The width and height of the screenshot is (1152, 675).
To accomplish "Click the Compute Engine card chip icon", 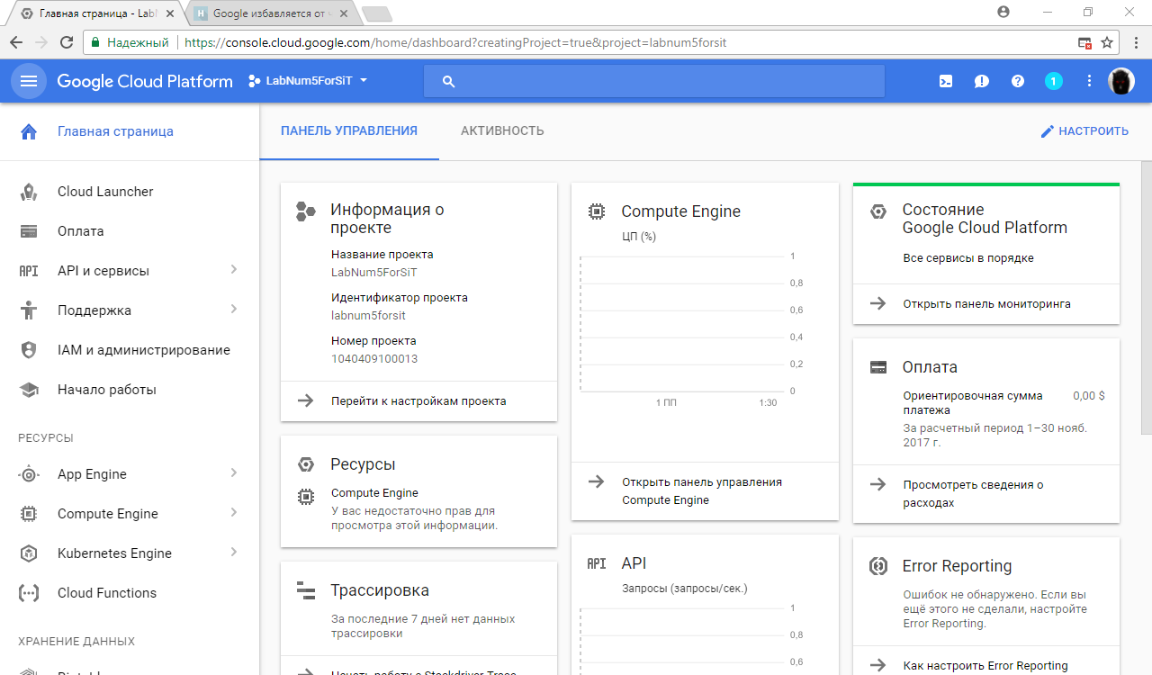I will pos(597,212).
